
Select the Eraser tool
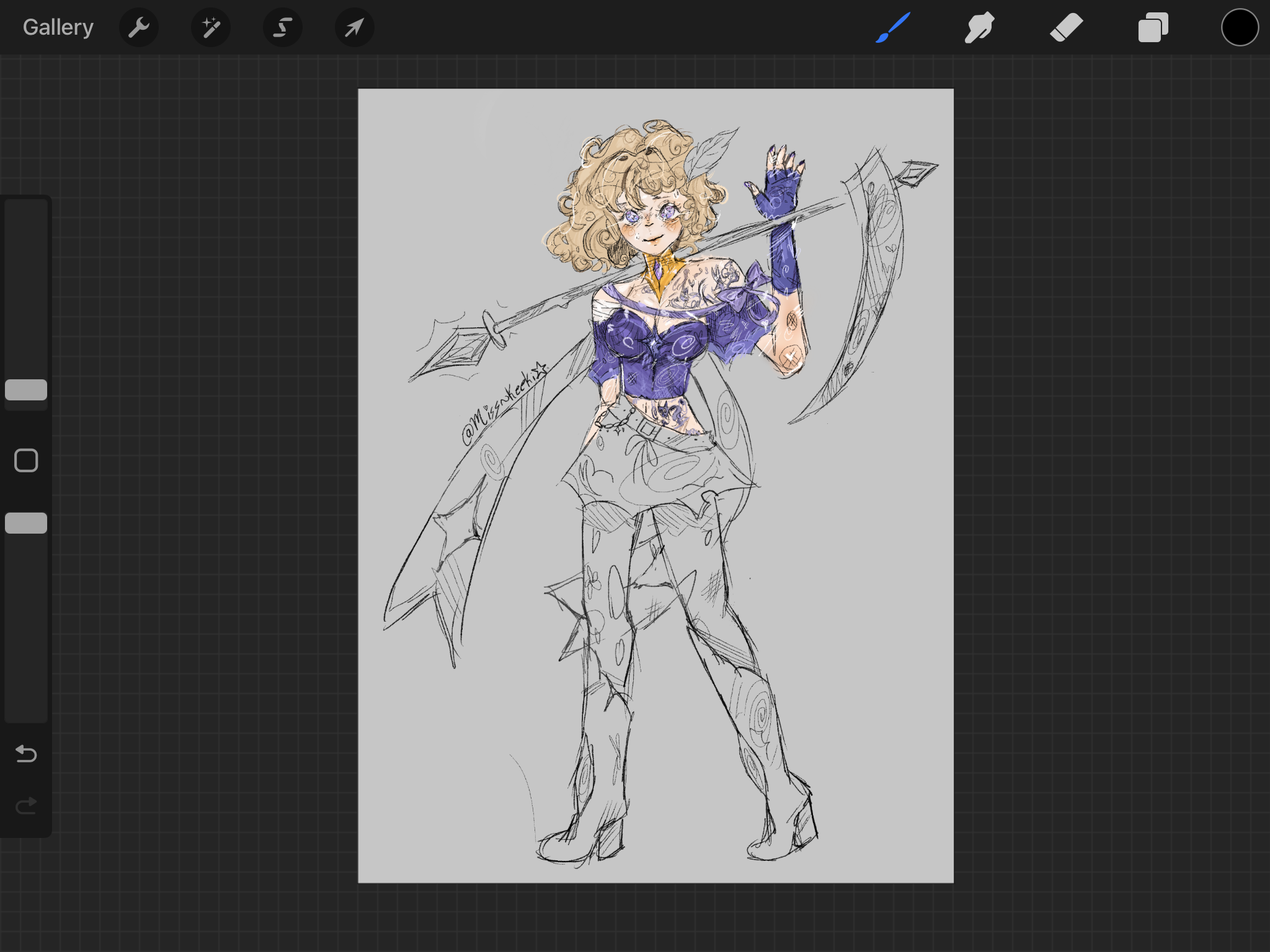1067,27
